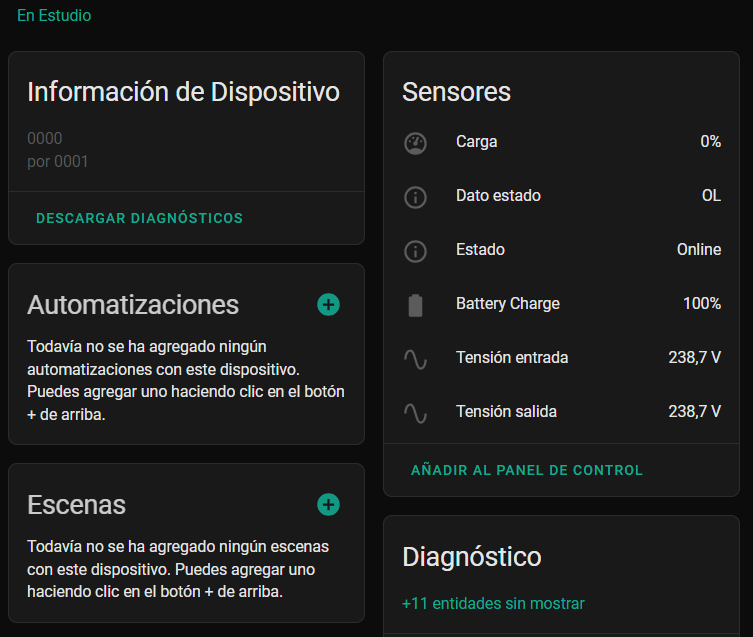Expand the +11 entidades sin mostrar list
753x637 pixels.
point(493,604)
